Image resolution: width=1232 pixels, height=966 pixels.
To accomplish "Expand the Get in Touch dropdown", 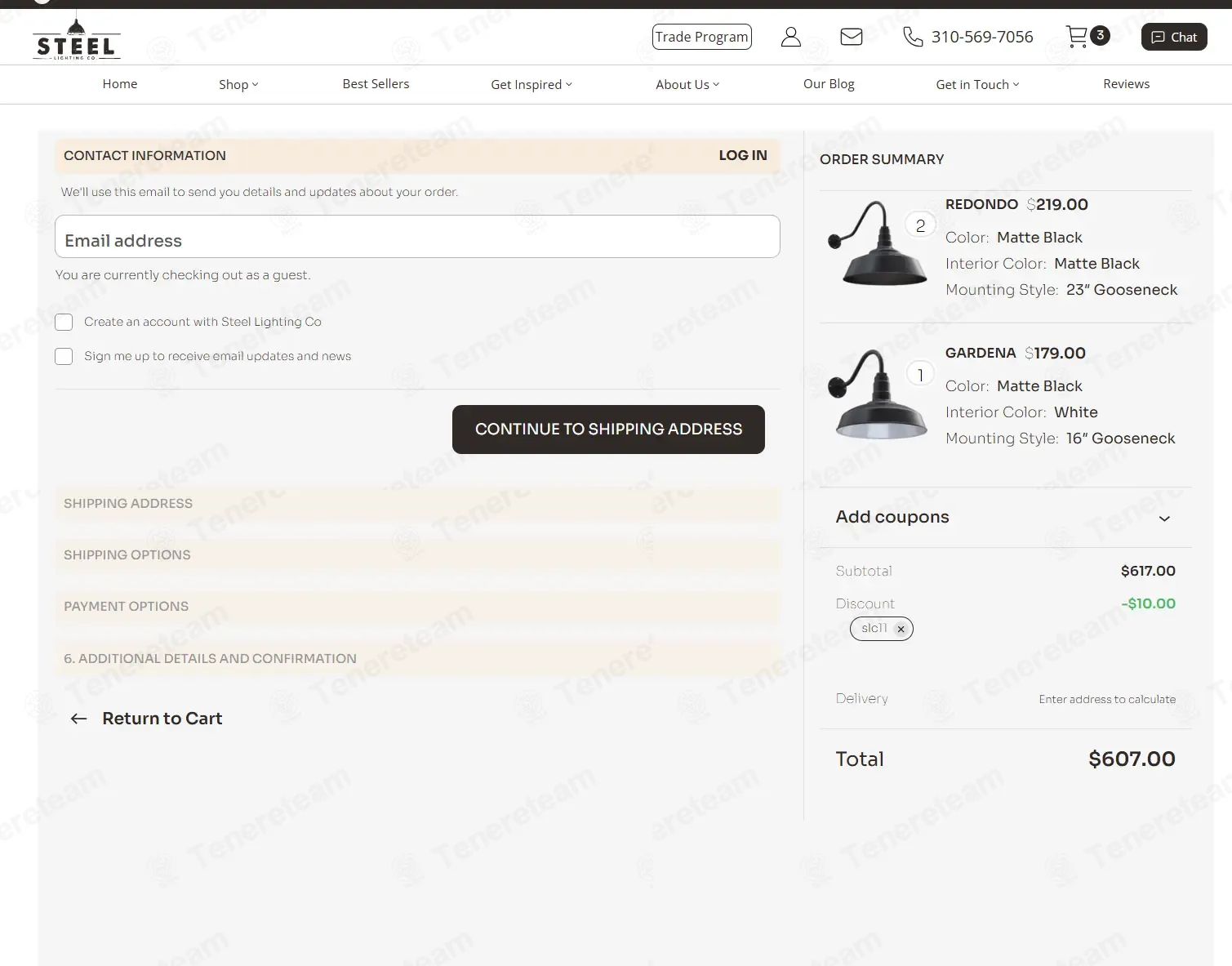I will 977,84.
